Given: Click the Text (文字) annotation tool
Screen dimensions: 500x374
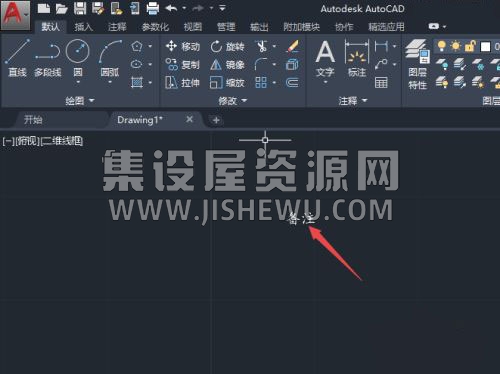Looking at the screenshot, I should click(x=325, y=60).
